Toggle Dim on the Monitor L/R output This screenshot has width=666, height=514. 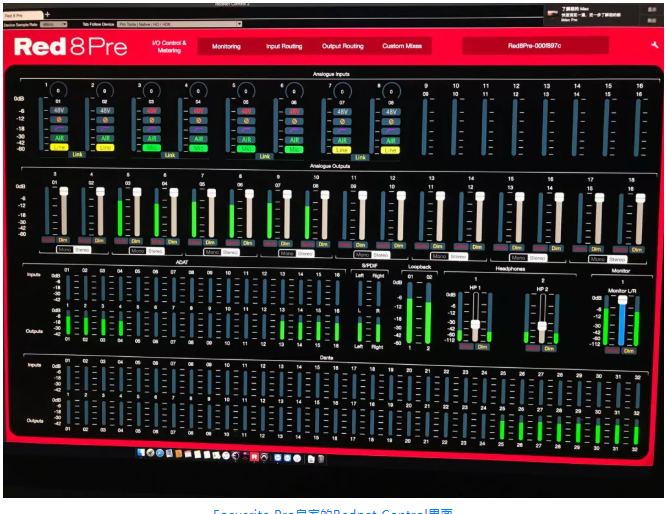(628, 350)
